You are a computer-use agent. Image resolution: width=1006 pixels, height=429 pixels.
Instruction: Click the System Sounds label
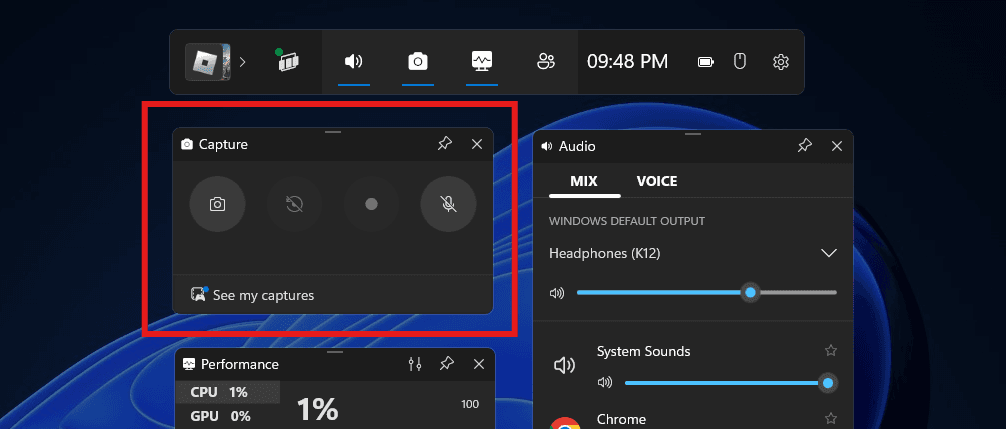click(644, 351)
